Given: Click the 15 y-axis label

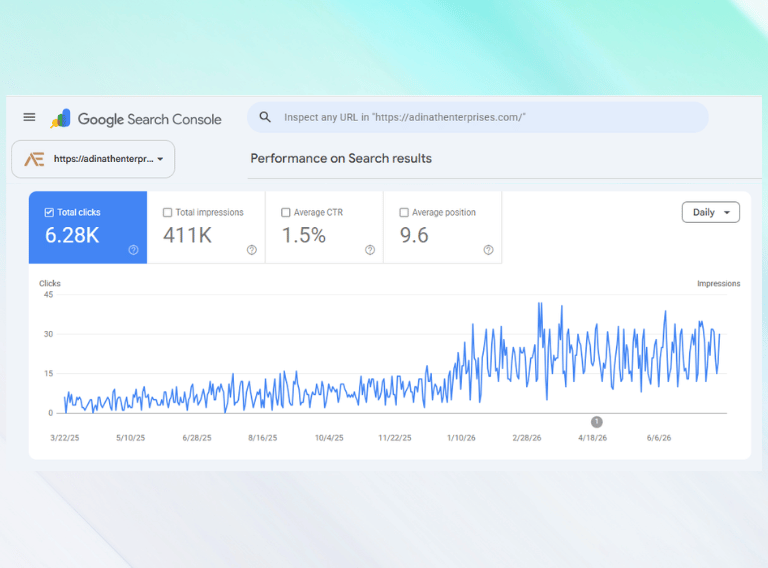Looking at the screenshot, I should pyautogui.click(x=48, y=374).
